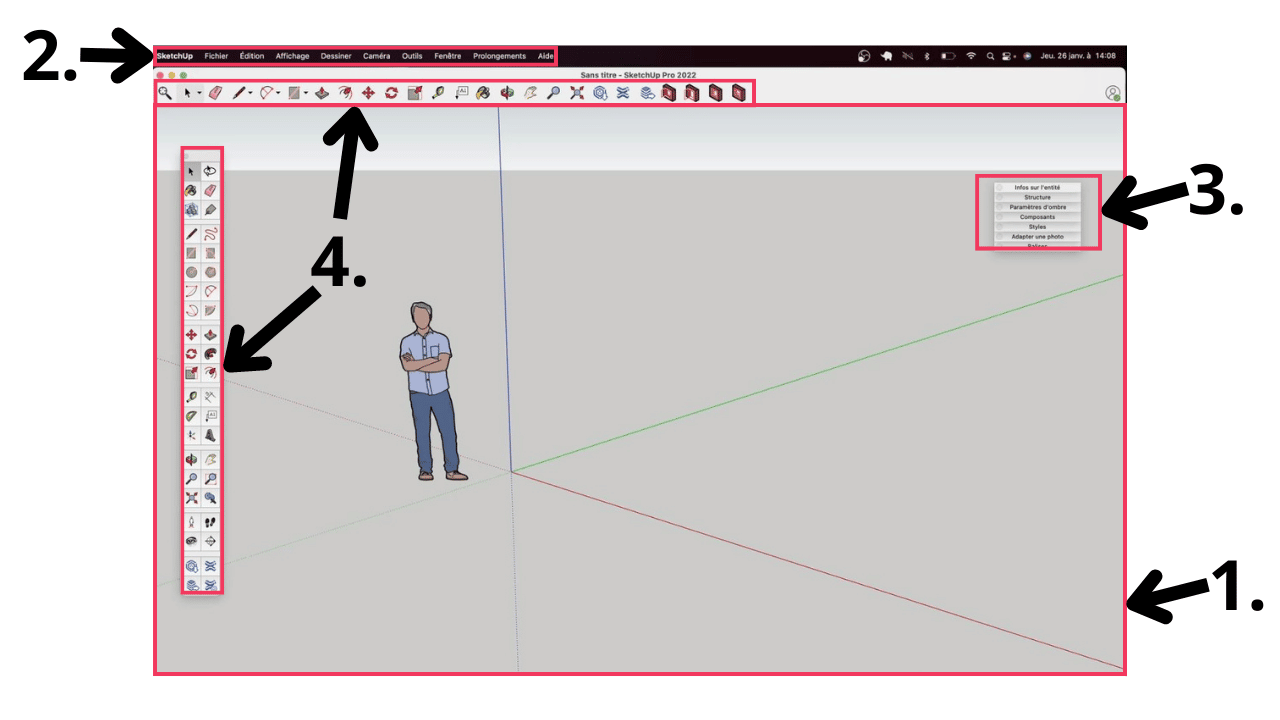The height and width of the screenshot is (720, 1280).
Task: Open the Affichage menu
Action: [293, 56]
